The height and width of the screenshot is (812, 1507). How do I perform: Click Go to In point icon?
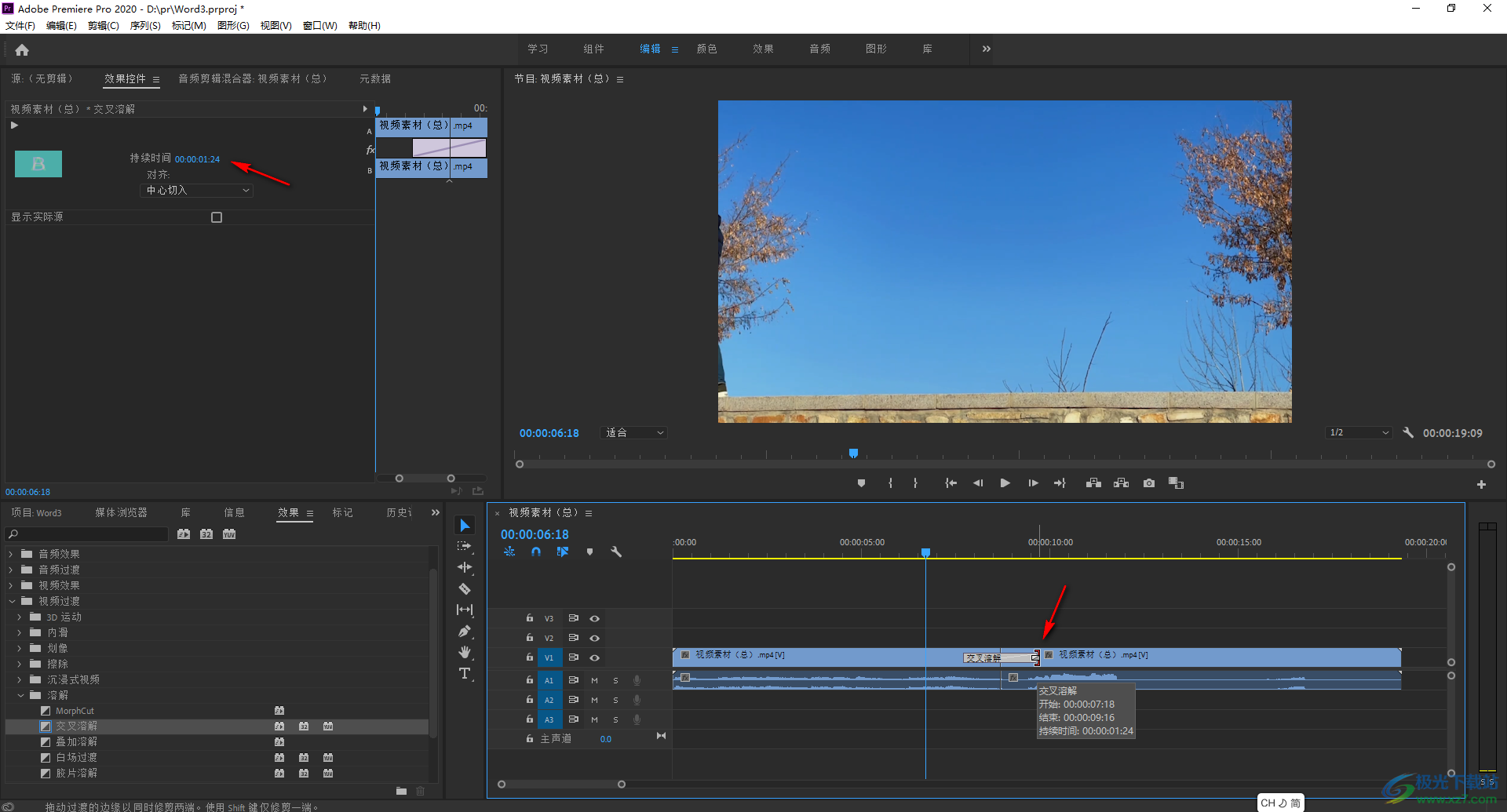951,483
